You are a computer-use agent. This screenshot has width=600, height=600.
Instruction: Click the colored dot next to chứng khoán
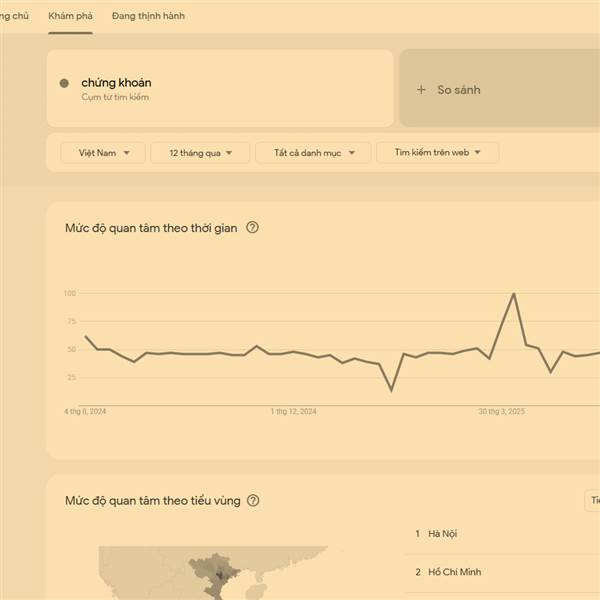pos(64,83)
